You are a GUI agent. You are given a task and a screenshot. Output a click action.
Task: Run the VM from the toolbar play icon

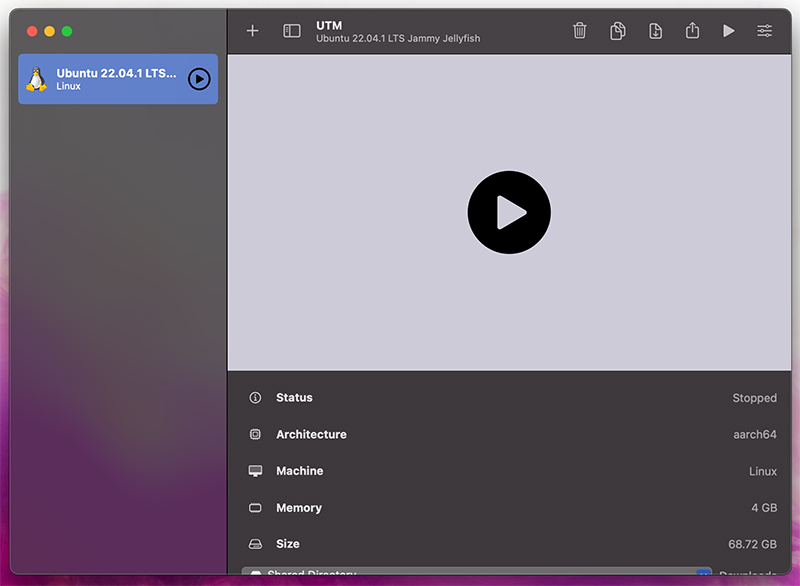[x=729, y=31]
